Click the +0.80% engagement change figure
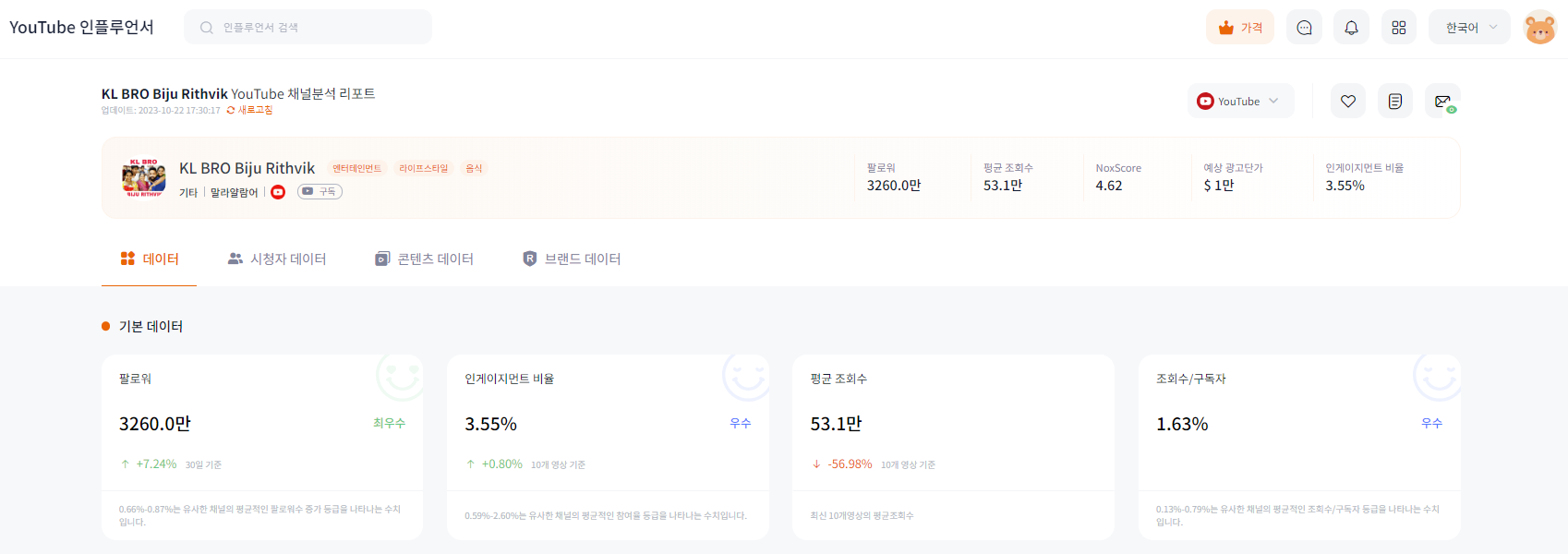1568x554 pixels. (x=501, y=464)
